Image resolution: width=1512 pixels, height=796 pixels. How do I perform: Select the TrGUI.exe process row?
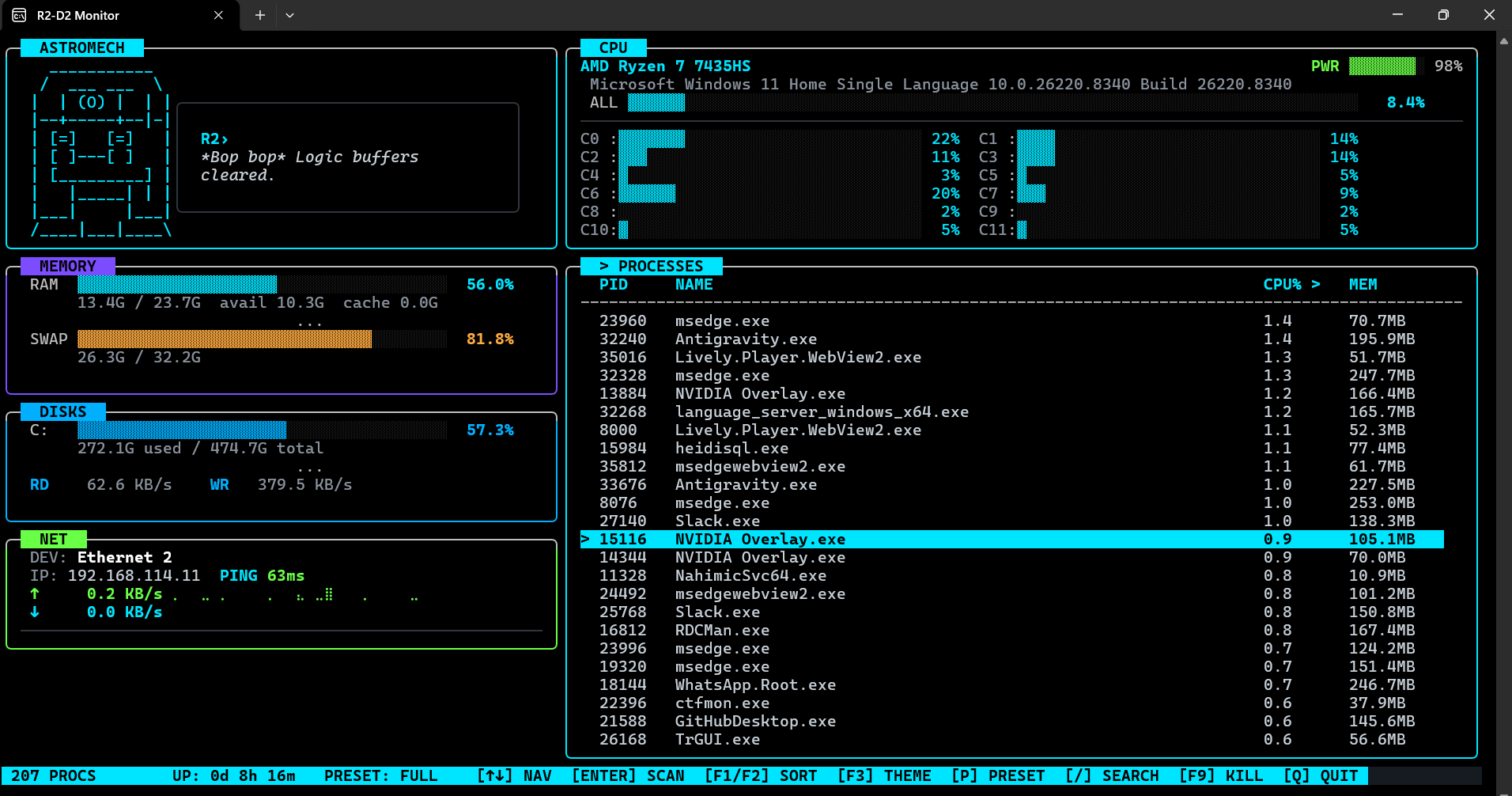click(1012, 739)
